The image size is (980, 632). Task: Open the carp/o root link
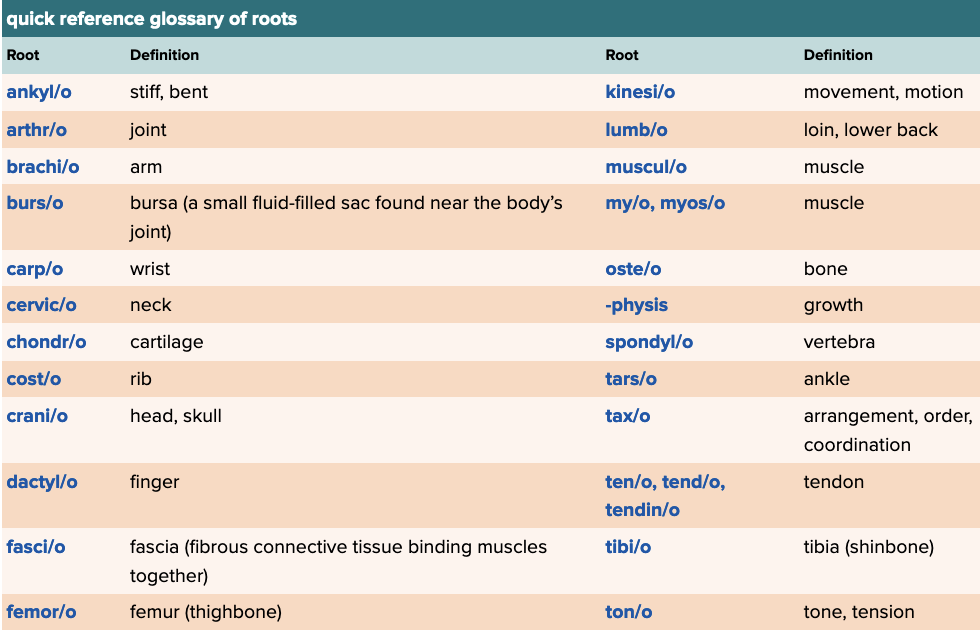(x=35, y=269)
